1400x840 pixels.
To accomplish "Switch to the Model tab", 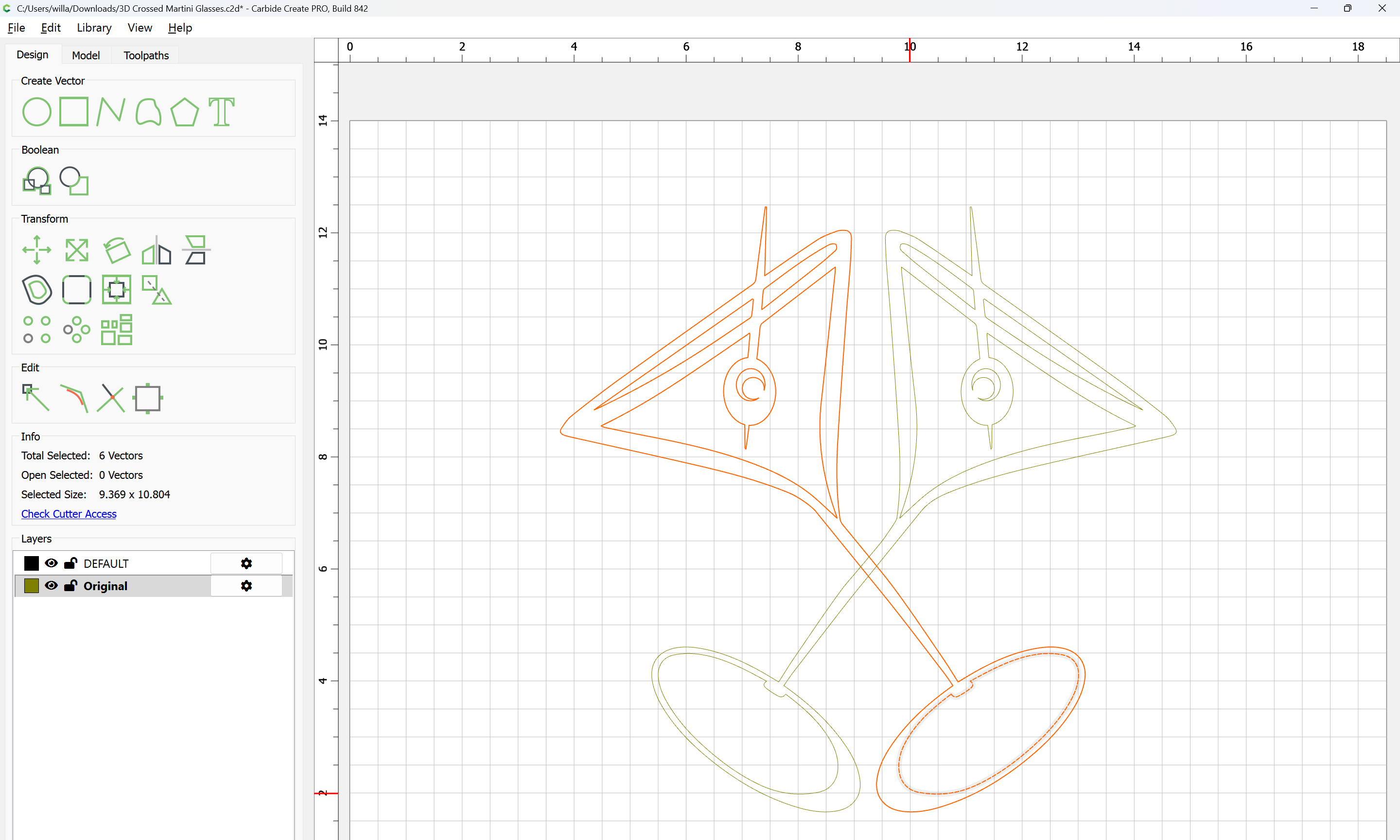I will (86, 55).
